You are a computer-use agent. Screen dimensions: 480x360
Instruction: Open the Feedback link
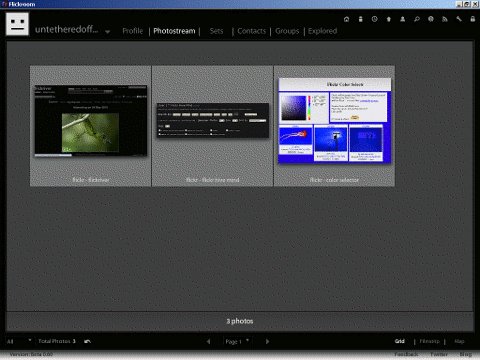click(x=406, y=354)
